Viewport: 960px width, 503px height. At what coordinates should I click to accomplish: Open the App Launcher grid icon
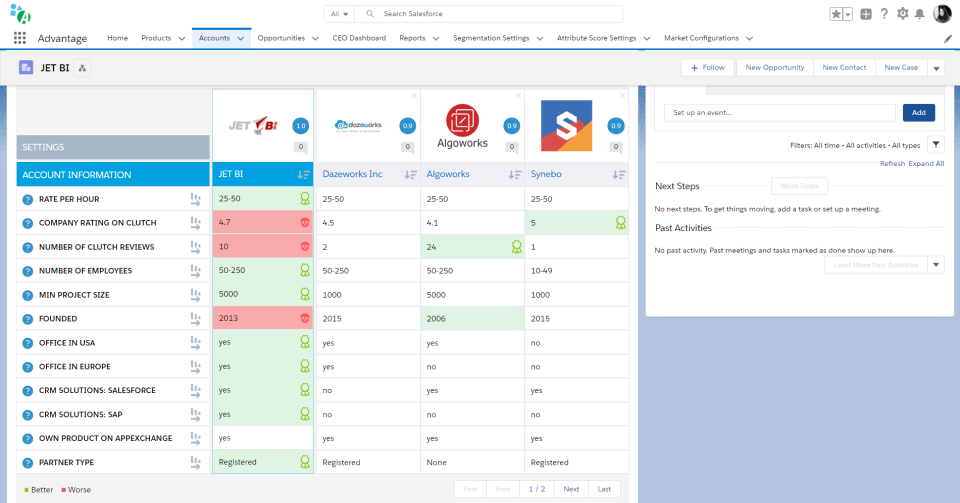20,38
